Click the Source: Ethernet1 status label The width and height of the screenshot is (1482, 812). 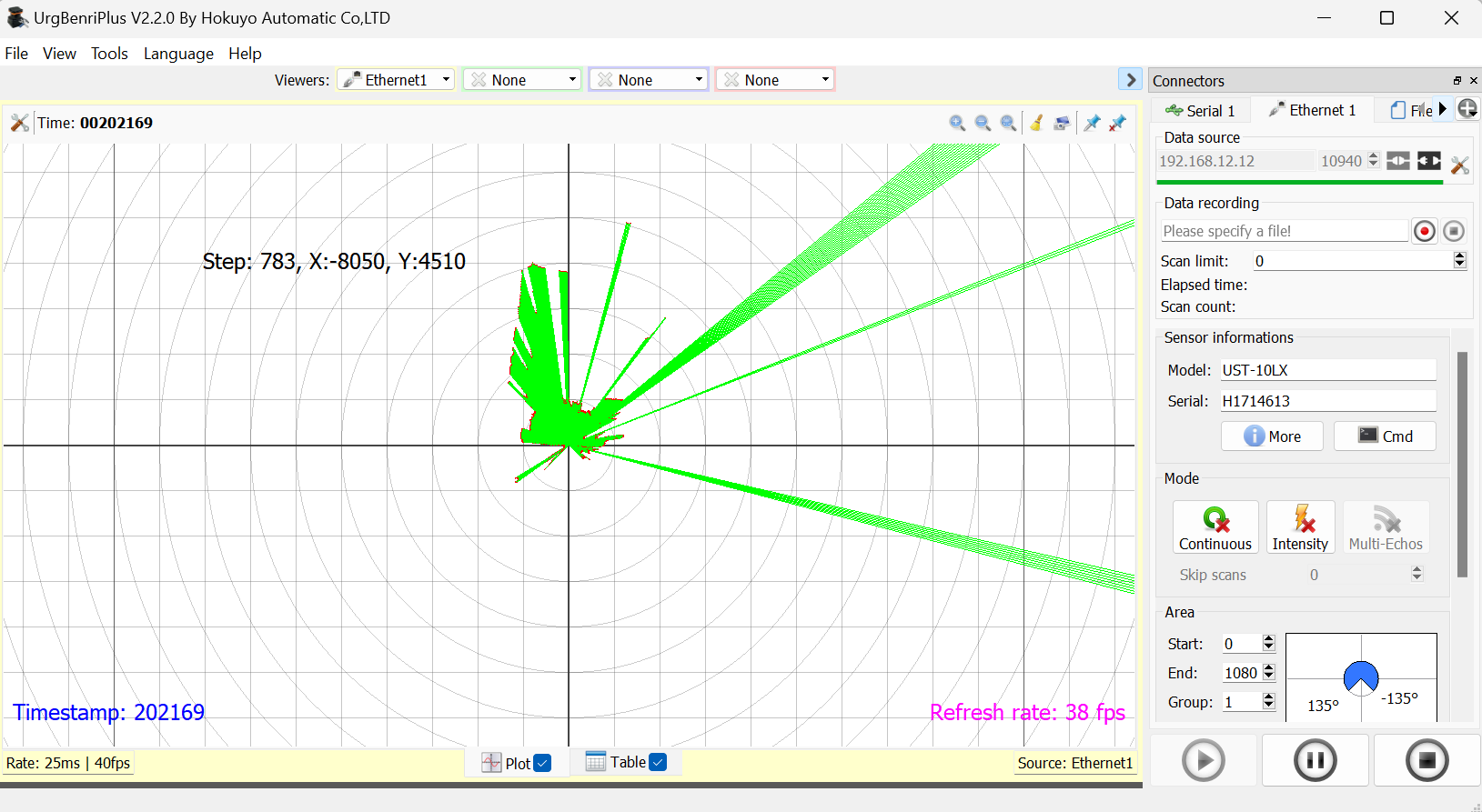pyautogui.click(x=1075, y=763)
